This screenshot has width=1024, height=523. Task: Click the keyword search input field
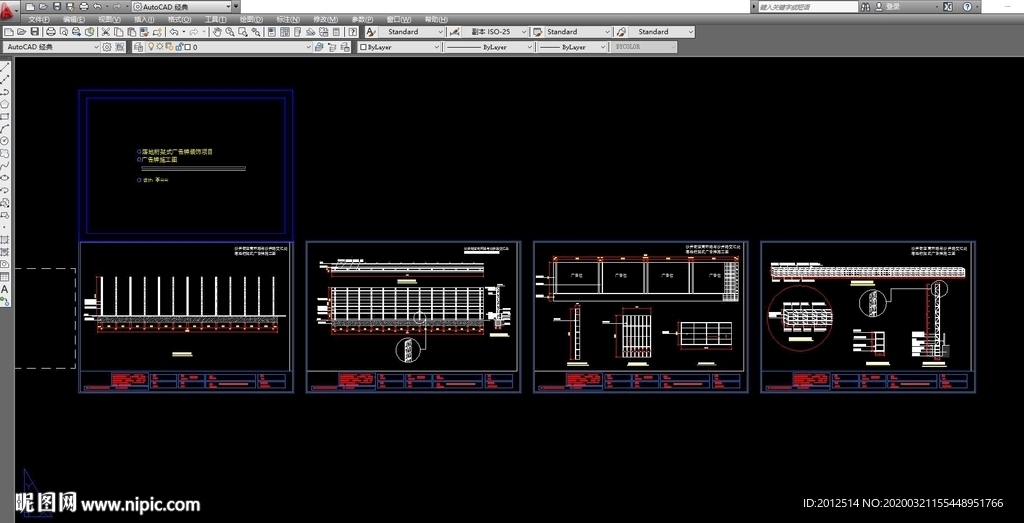click(805, 6)
